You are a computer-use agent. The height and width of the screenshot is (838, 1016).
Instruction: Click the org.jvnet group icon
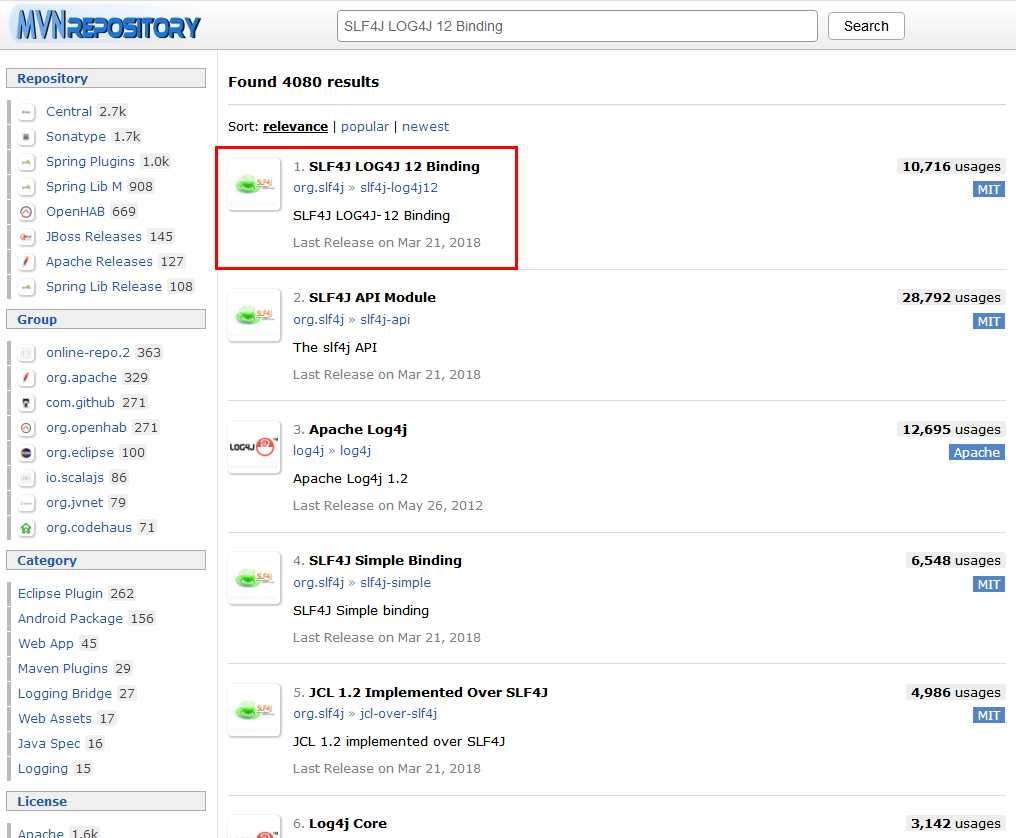[x=26, y=503]
